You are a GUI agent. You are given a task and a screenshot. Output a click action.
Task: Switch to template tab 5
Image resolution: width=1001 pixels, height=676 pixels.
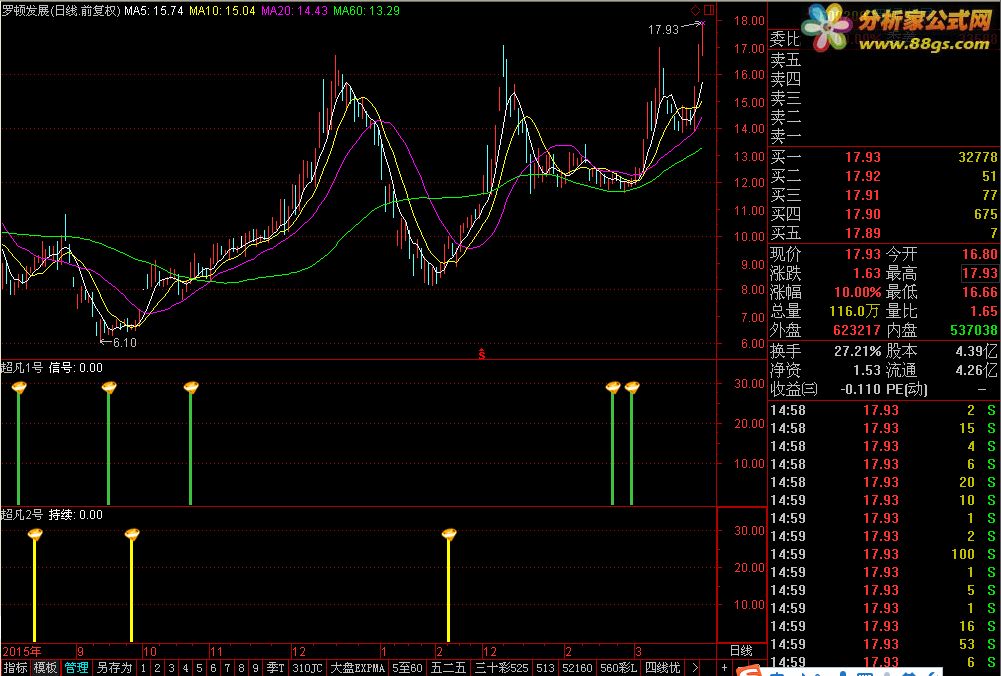pyautogui.click(x=200, y=668)
